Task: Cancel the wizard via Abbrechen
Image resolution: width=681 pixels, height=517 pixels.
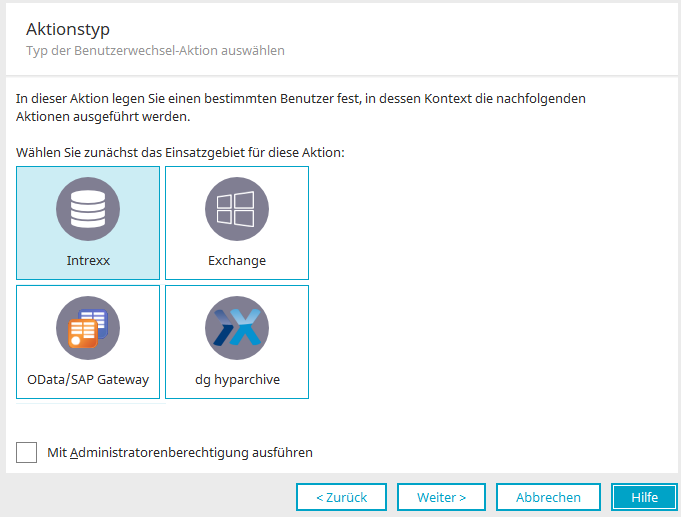Action: click(x=548, y=497)
